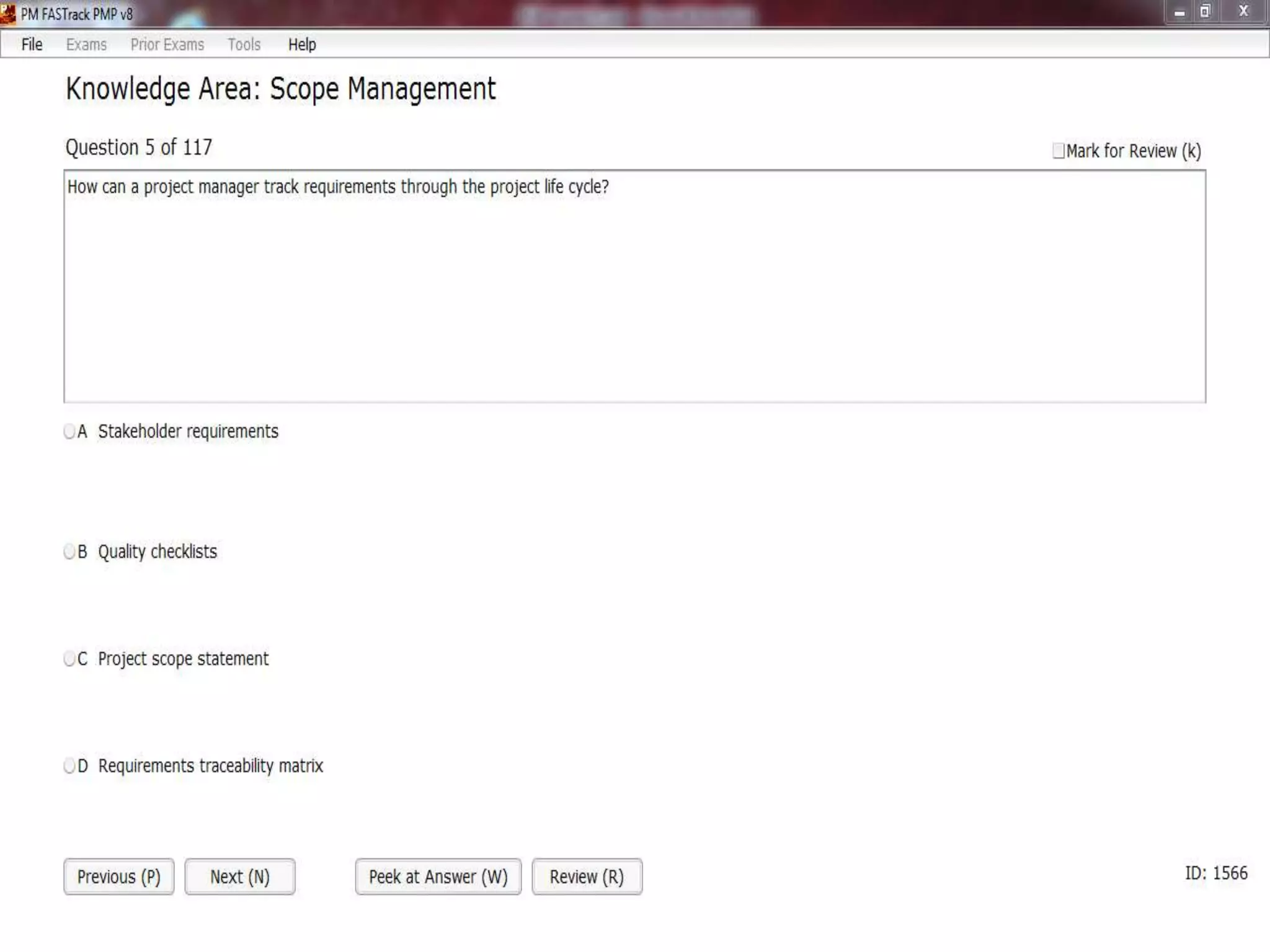Open the Review (R) screen
The height and width of the screenshot is (952, 1270).
pyautogui.click(x=587, y=876)
